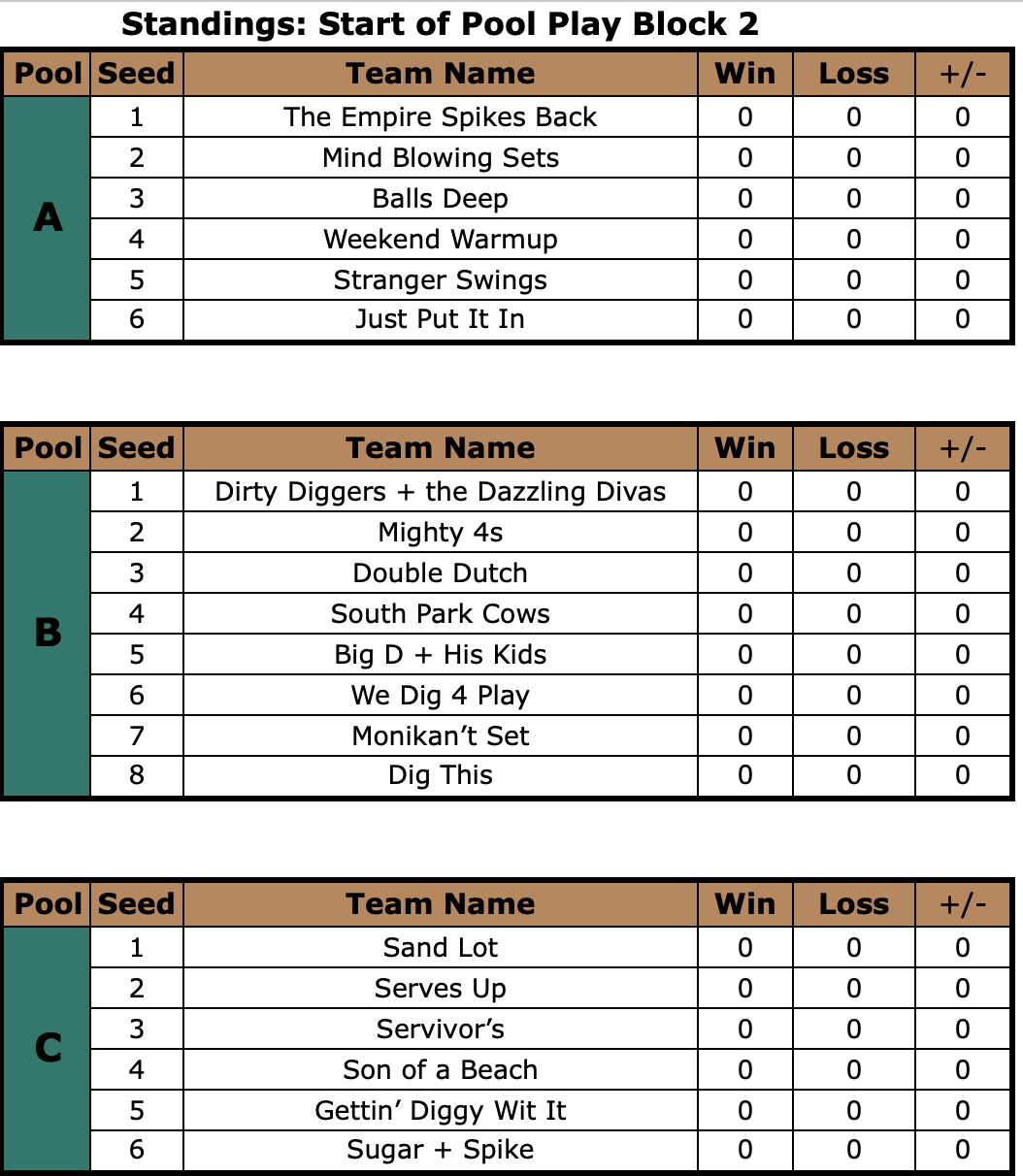Click the Pool B merged green cell

48,634
